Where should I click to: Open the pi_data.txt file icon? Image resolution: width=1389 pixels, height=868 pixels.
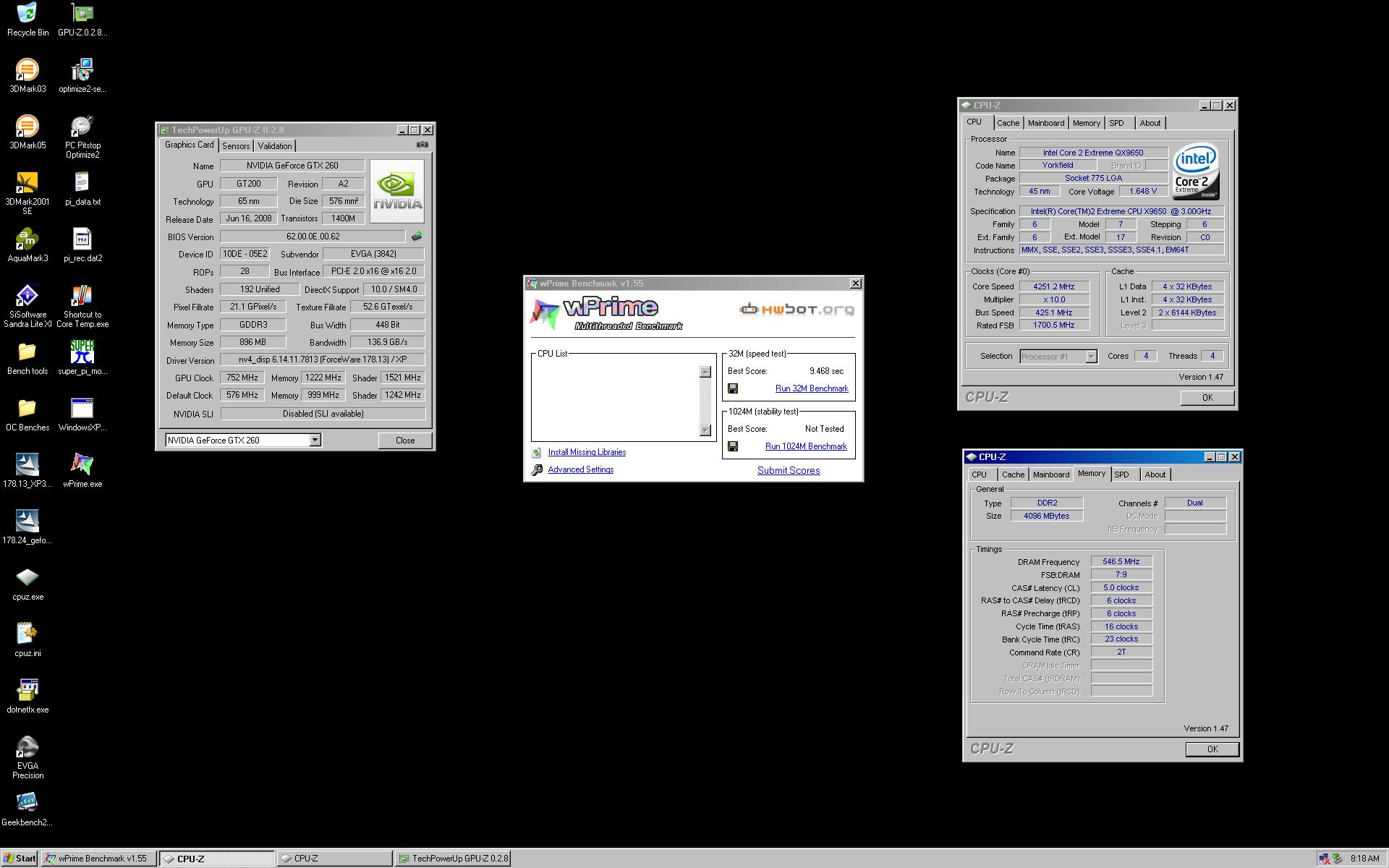[82, 189]
